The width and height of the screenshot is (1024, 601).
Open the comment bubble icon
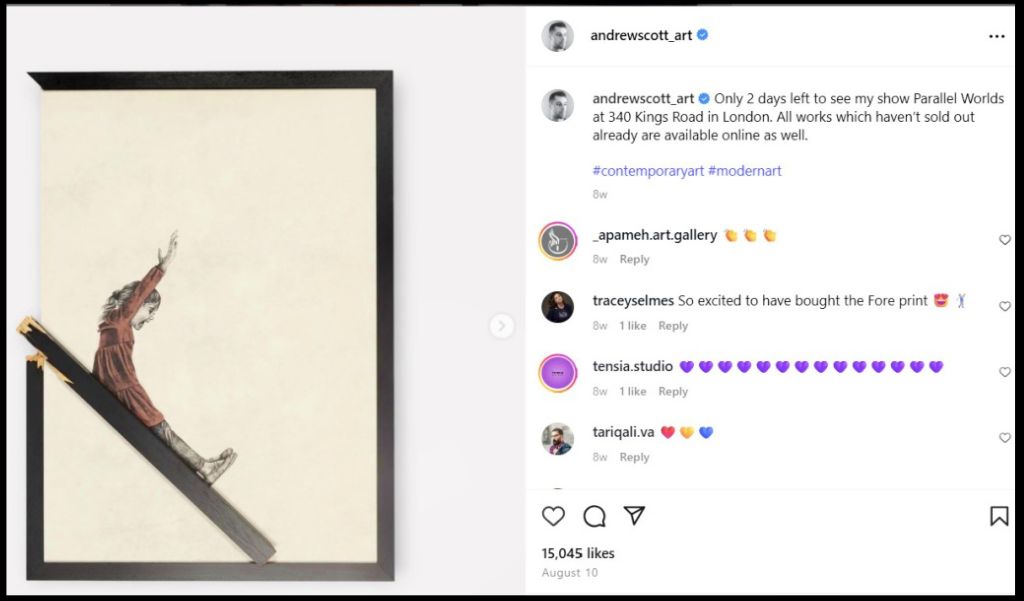(595, 516)
